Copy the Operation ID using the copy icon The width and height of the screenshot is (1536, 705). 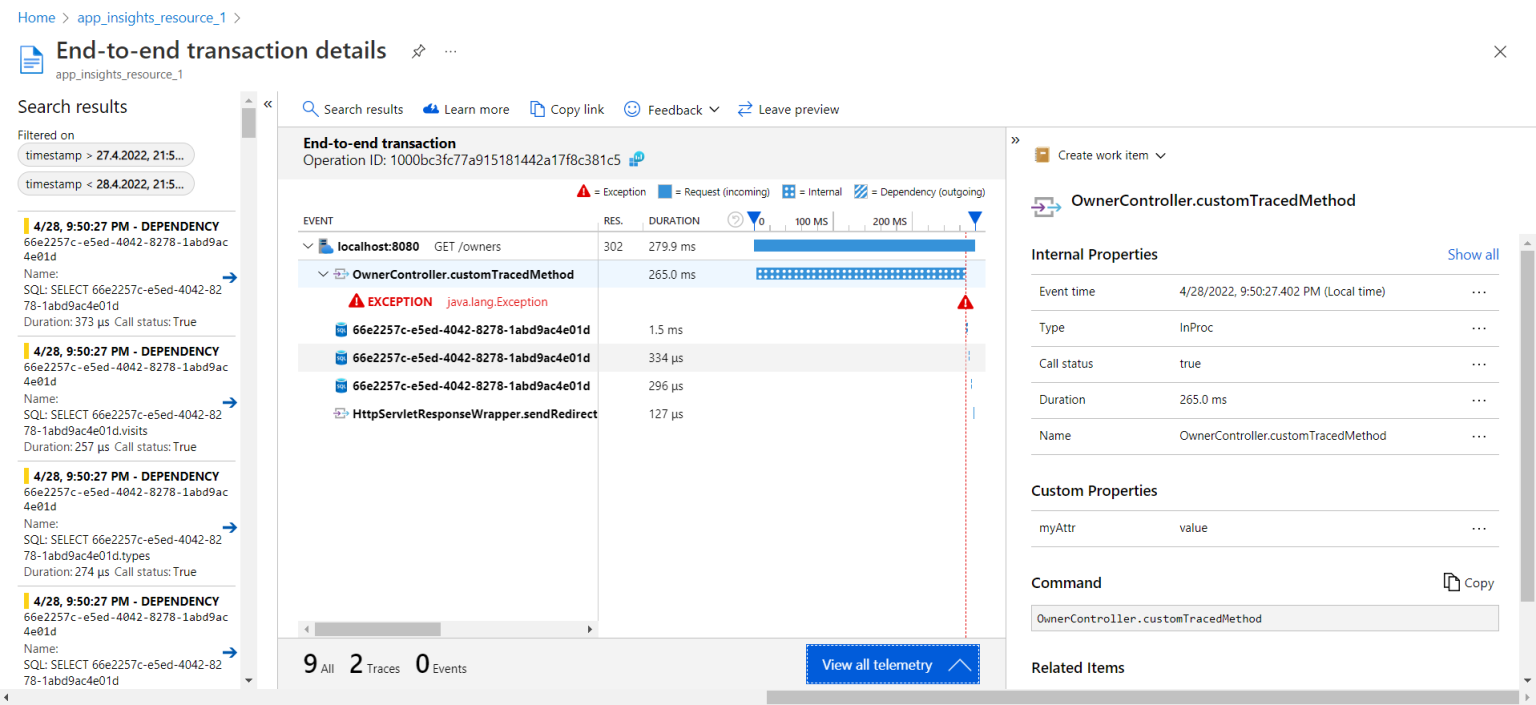click(x=636, y=159)
